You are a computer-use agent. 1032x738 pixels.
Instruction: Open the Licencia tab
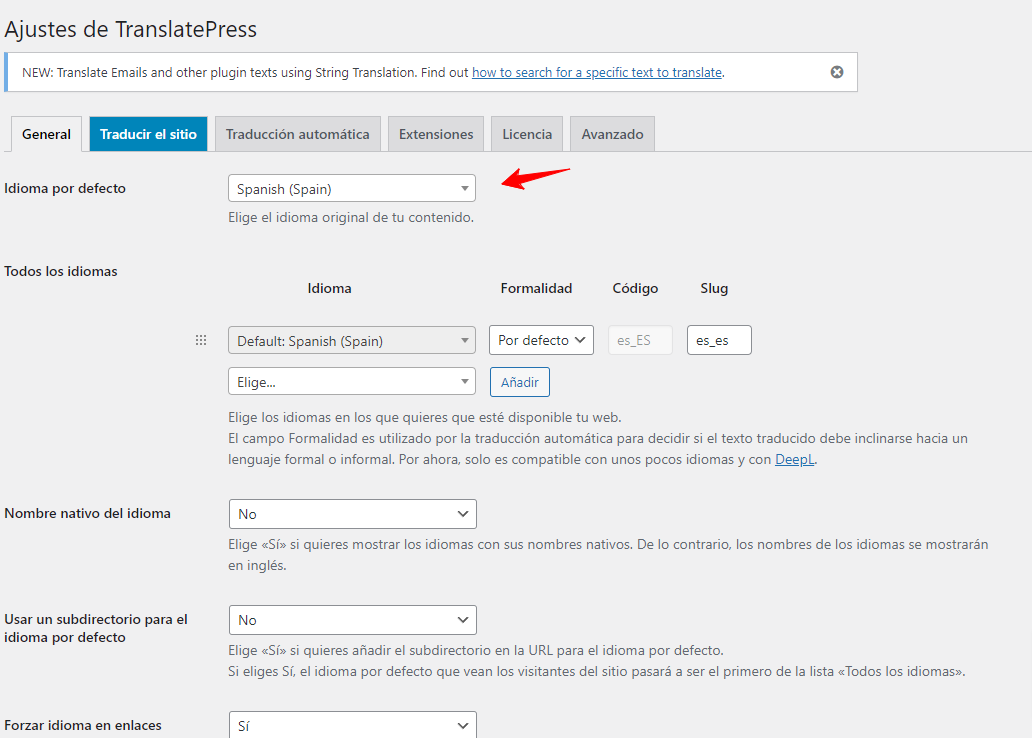point(527,134)
